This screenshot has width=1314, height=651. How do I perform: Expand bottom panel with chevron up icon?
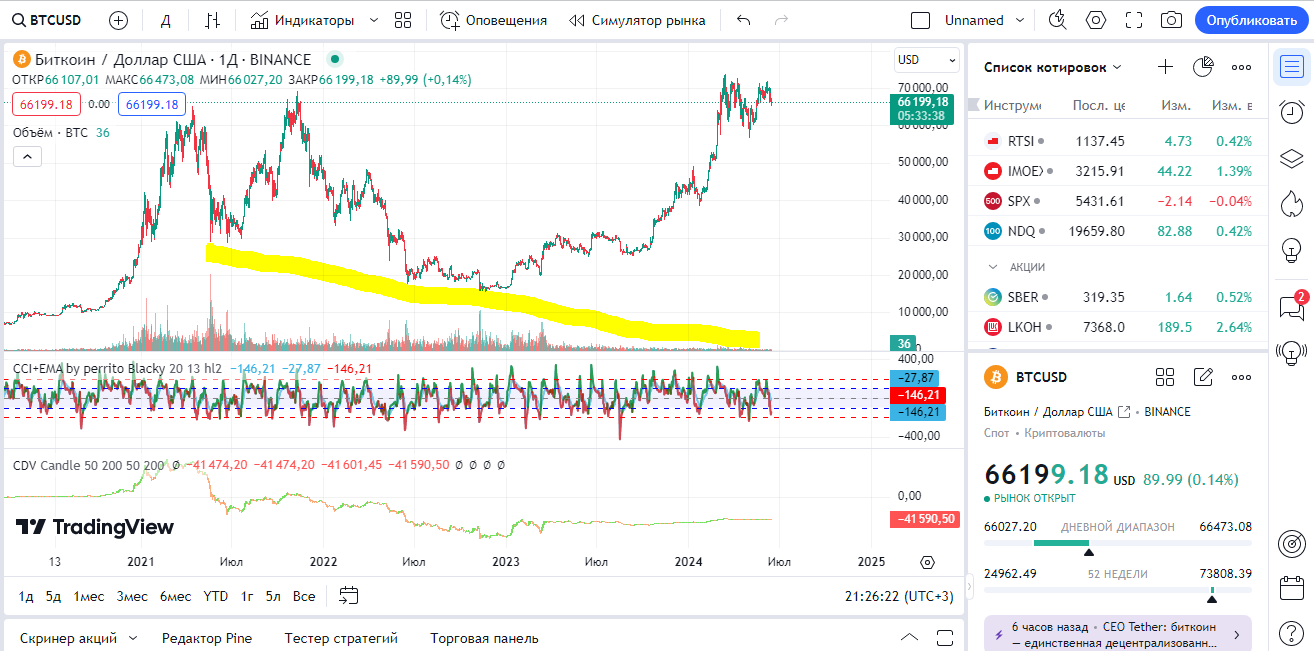point(909,638)
